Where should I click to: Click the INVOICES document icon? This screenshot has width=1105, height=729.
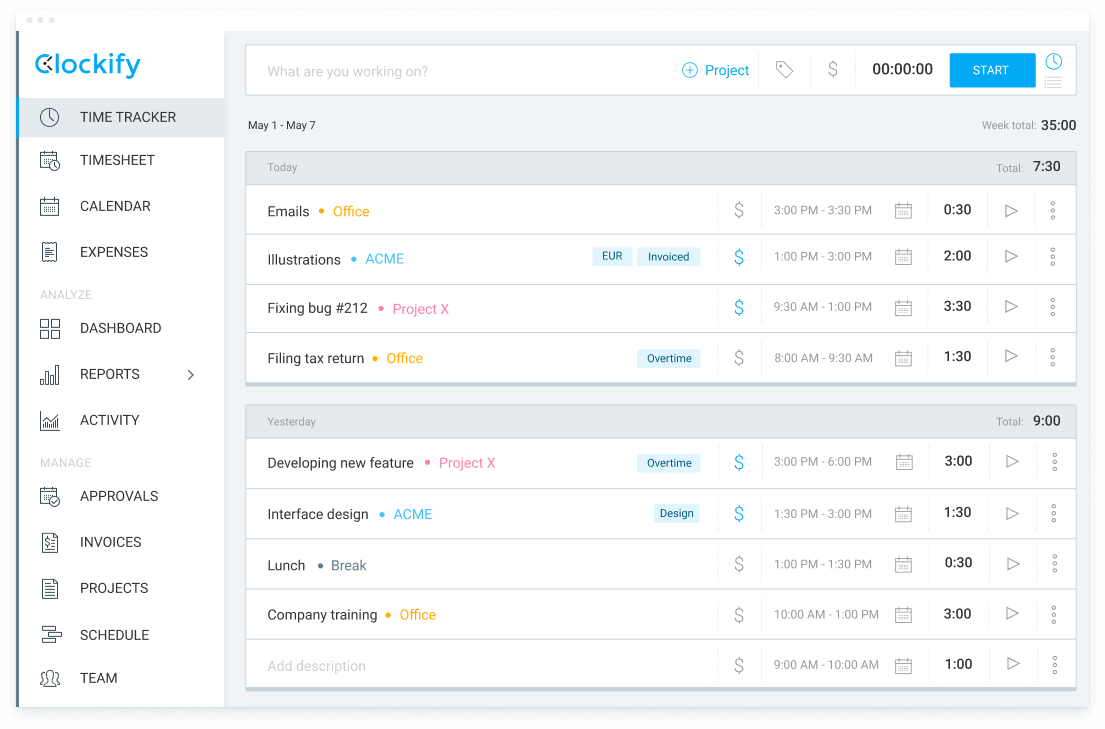tap(50, 542)
